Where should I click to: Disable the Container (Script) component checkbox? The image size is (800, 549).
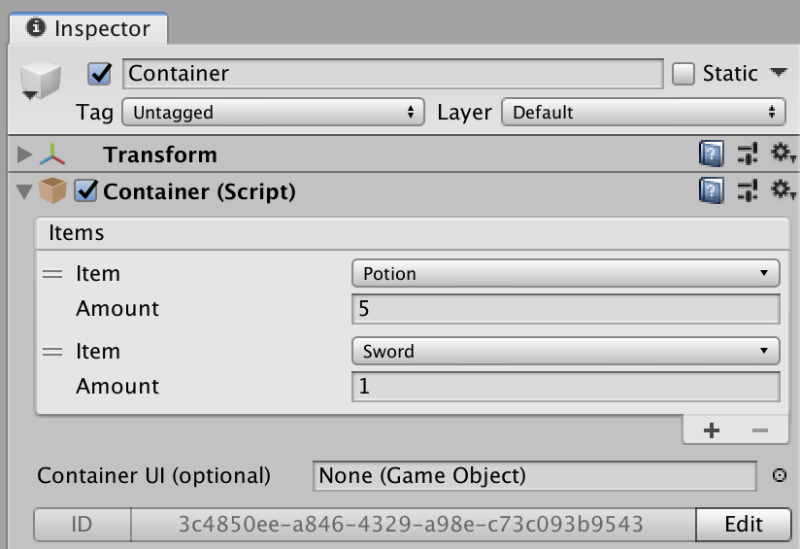tap(86, 191)
